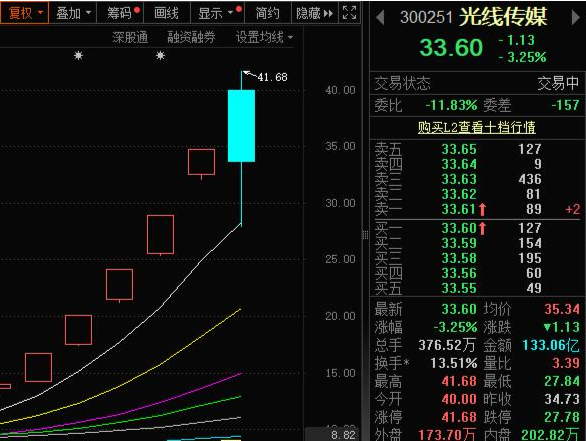Click the stock name 光线传媒
The width and height of the screenshot is (586, 441).
click(503, 17)
